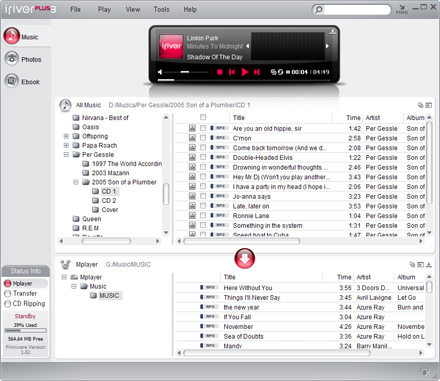Click the attach icon in All Music header
The image size is (440, 381).
click(x=421, y=105)
